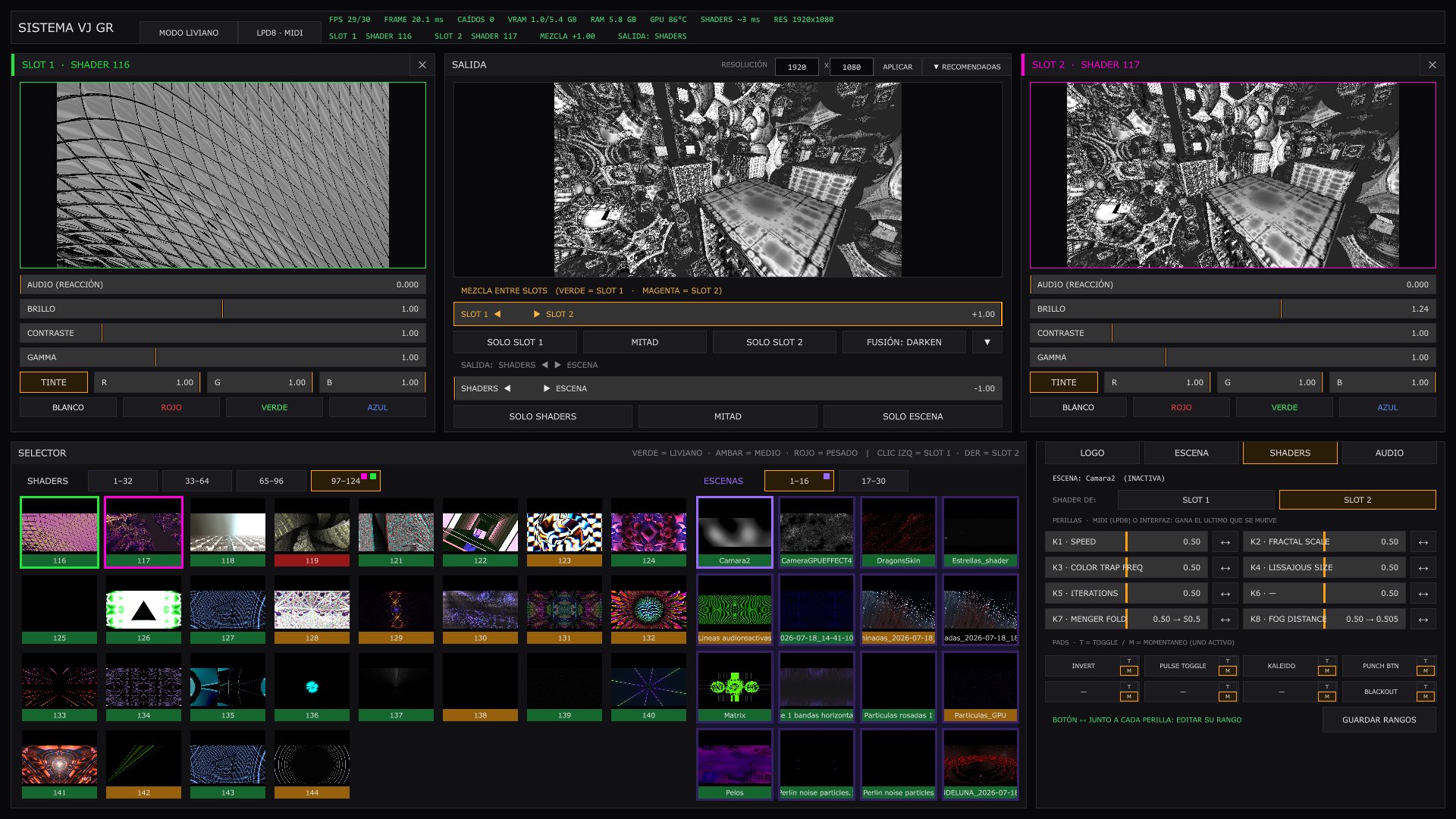Switch to the AUDIO tab
Screen dimensions: 1456x819
[1389, 453]
